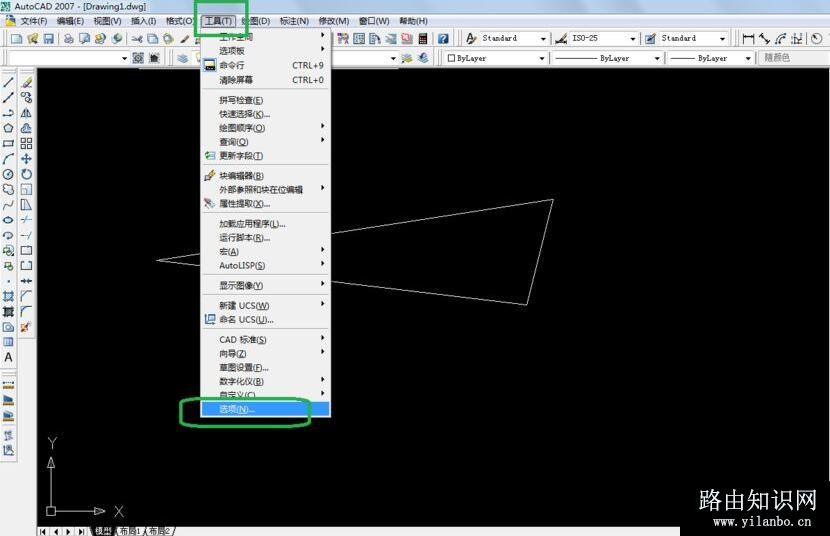Viewport: 830px width, 536px height.
Task: Open the QuickCalc calculator icon
Action: (x=423, y=39)
